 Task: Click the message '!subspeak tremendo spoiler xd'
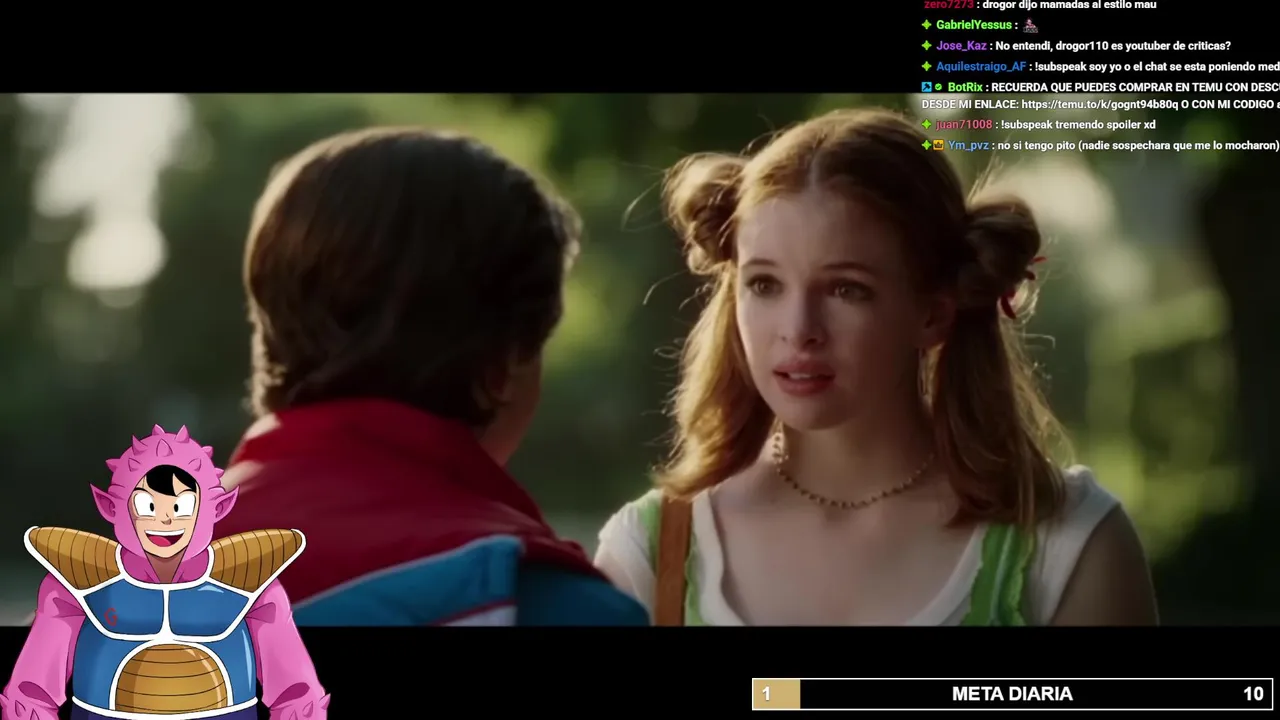[1078, 124]
